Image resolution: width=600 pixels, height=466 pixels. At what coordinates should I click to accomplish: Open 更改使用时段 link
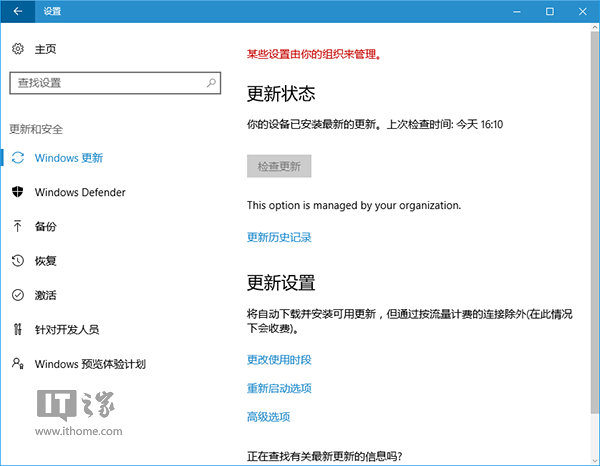tap(279, 360)
